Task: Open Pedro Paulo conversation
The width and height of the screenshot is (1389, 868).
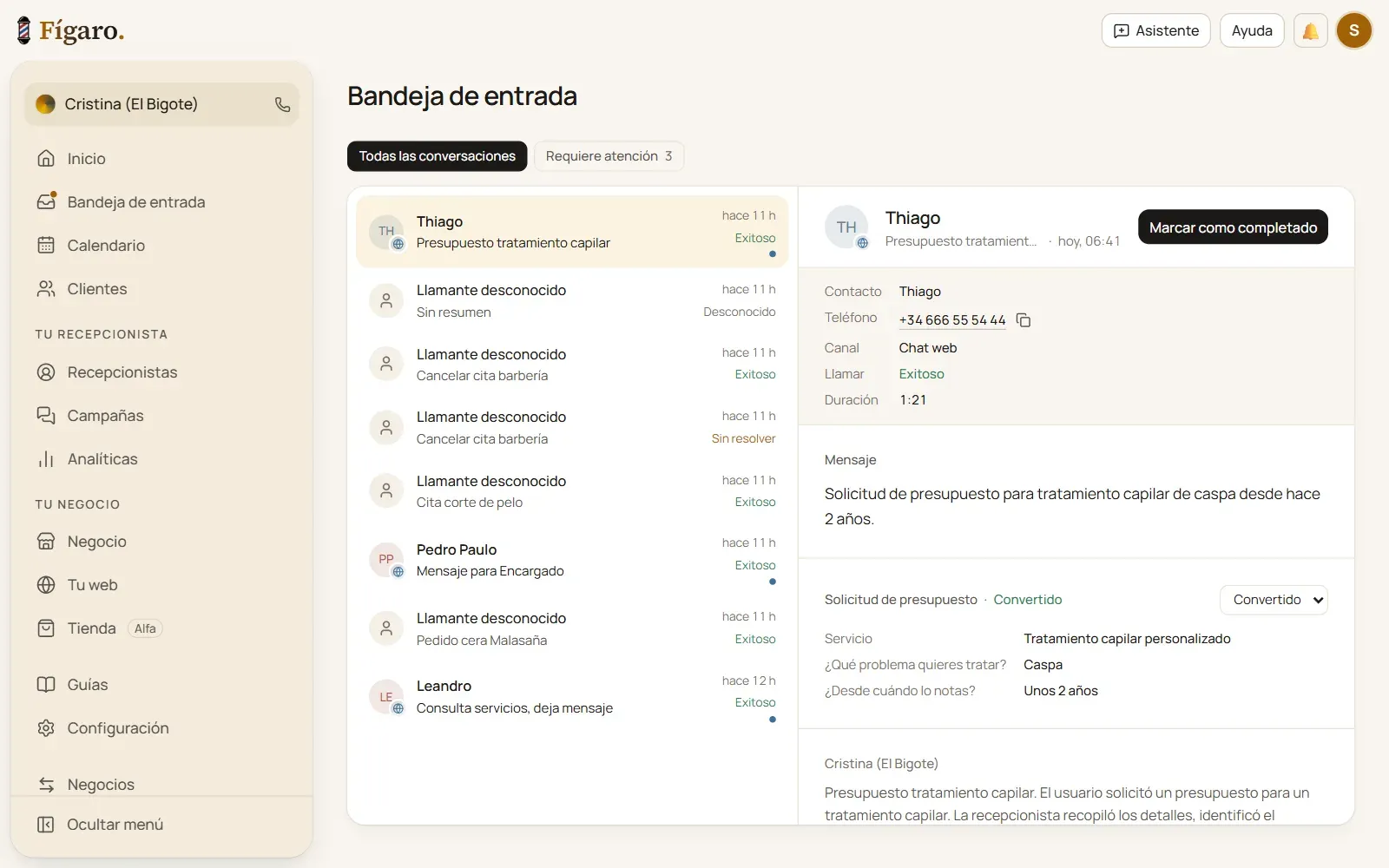Action: 572,561
